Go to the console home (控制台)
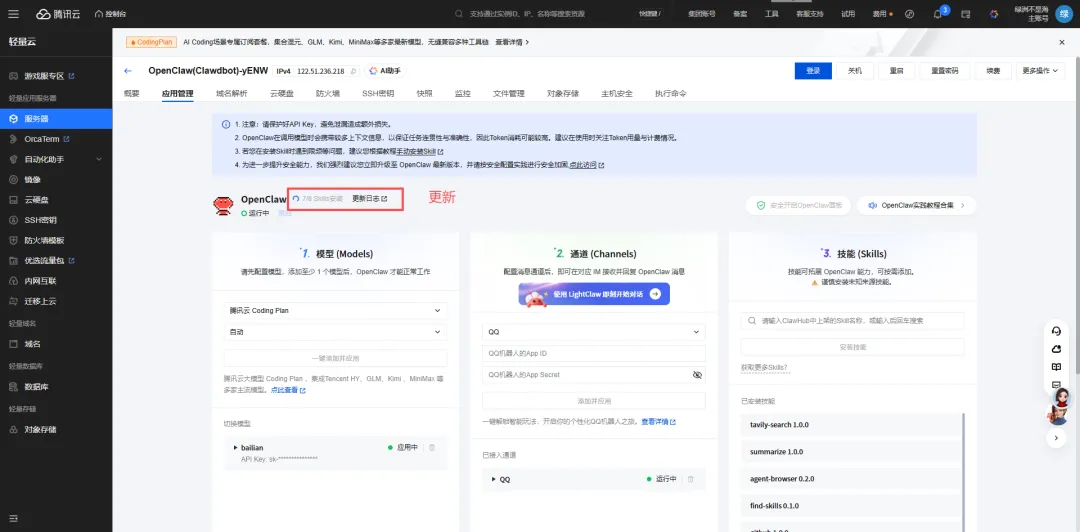The width and height of the screenshot is (1080, 532). click(110, 14)
